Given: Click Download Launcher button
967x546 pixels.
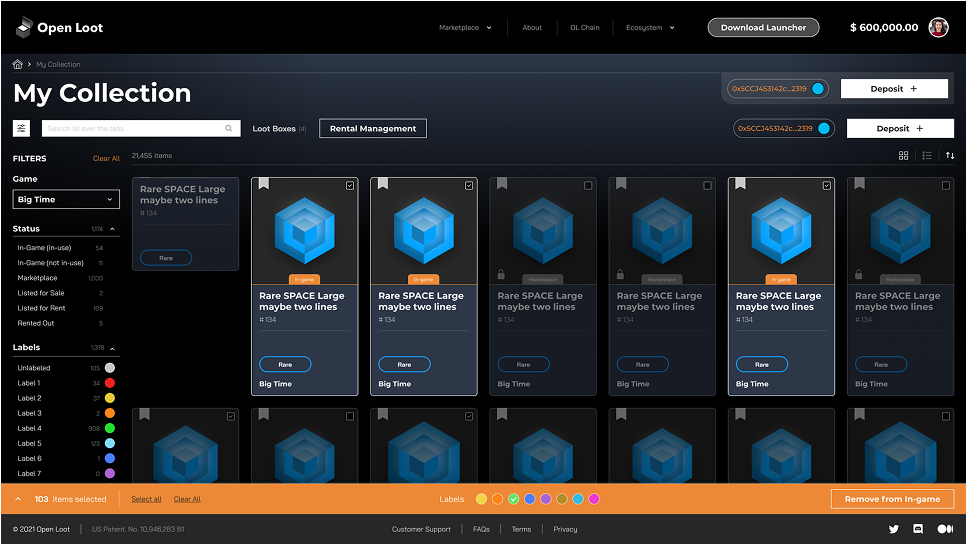Looking at the screenshot, I should pyautogui.click(x=763, y=28).
